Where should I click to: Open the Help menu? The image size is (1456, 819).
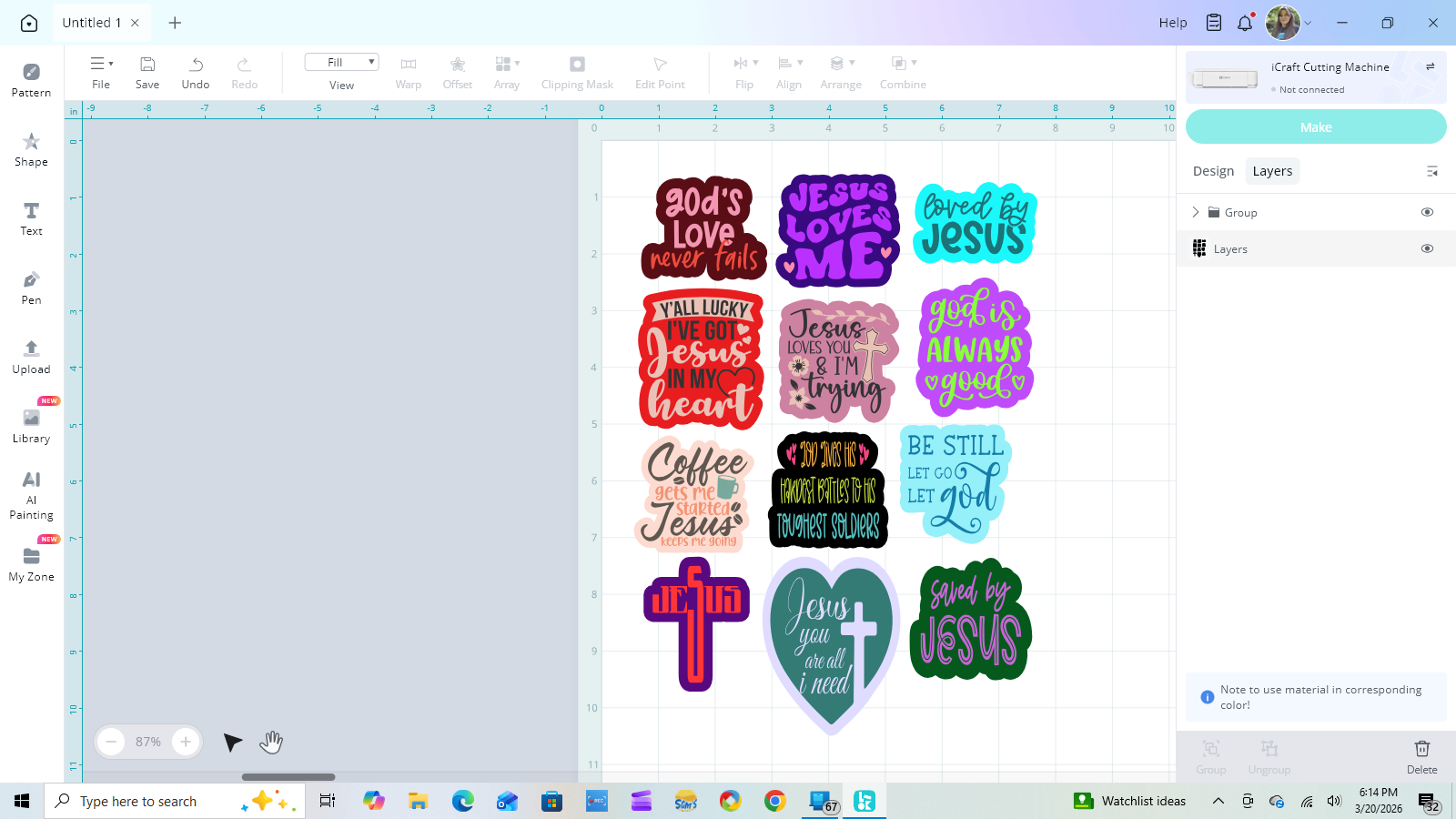point(1172,23)
